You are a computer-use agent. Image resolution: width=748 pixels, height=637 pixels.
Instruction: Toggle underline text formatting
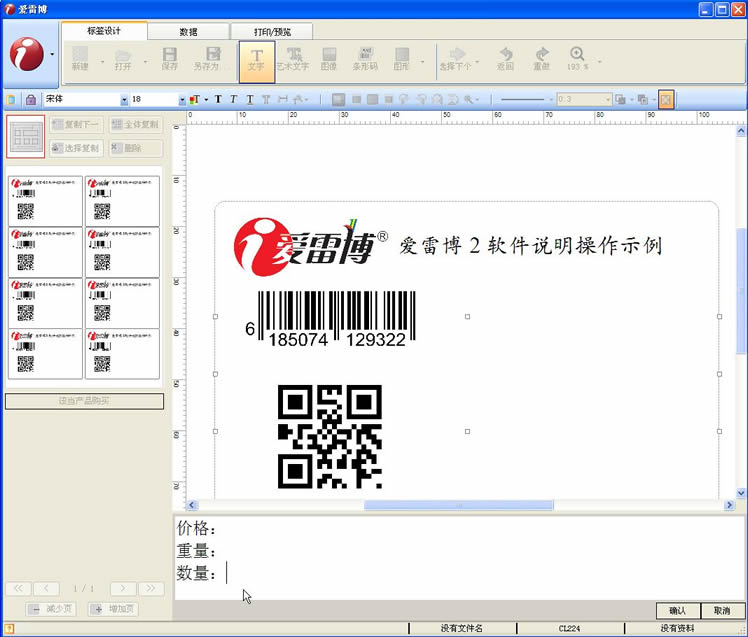coord(250,99)
